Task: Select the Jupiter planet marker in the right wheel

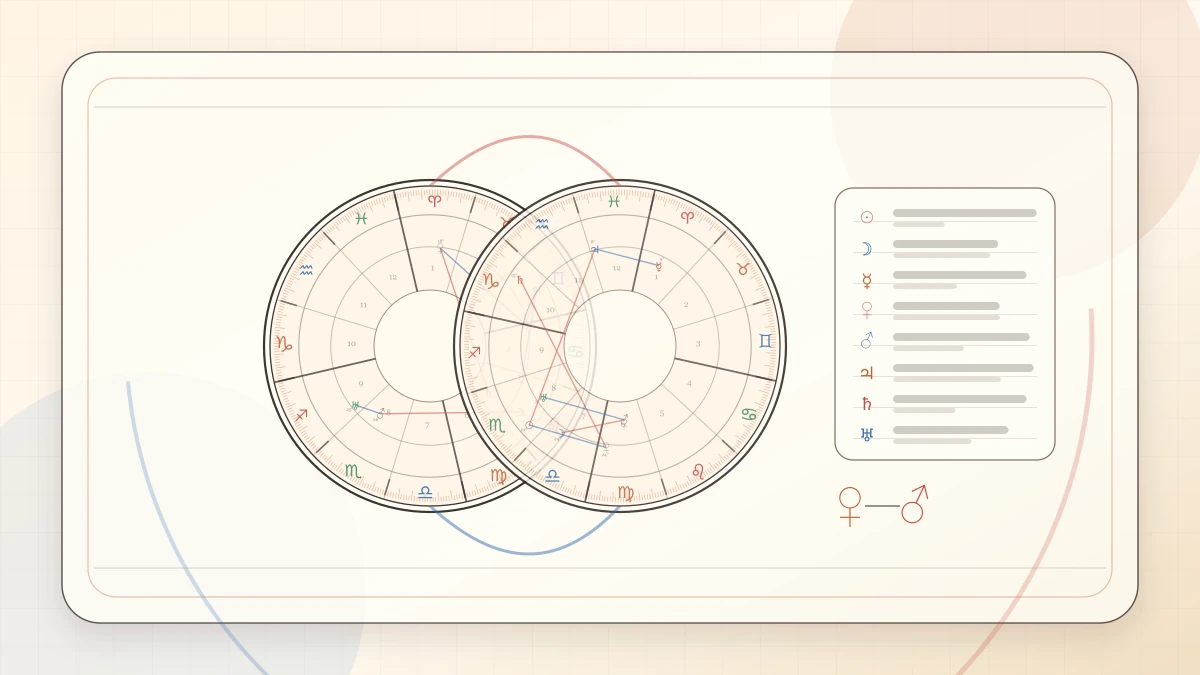Action: tap(595, 249)
